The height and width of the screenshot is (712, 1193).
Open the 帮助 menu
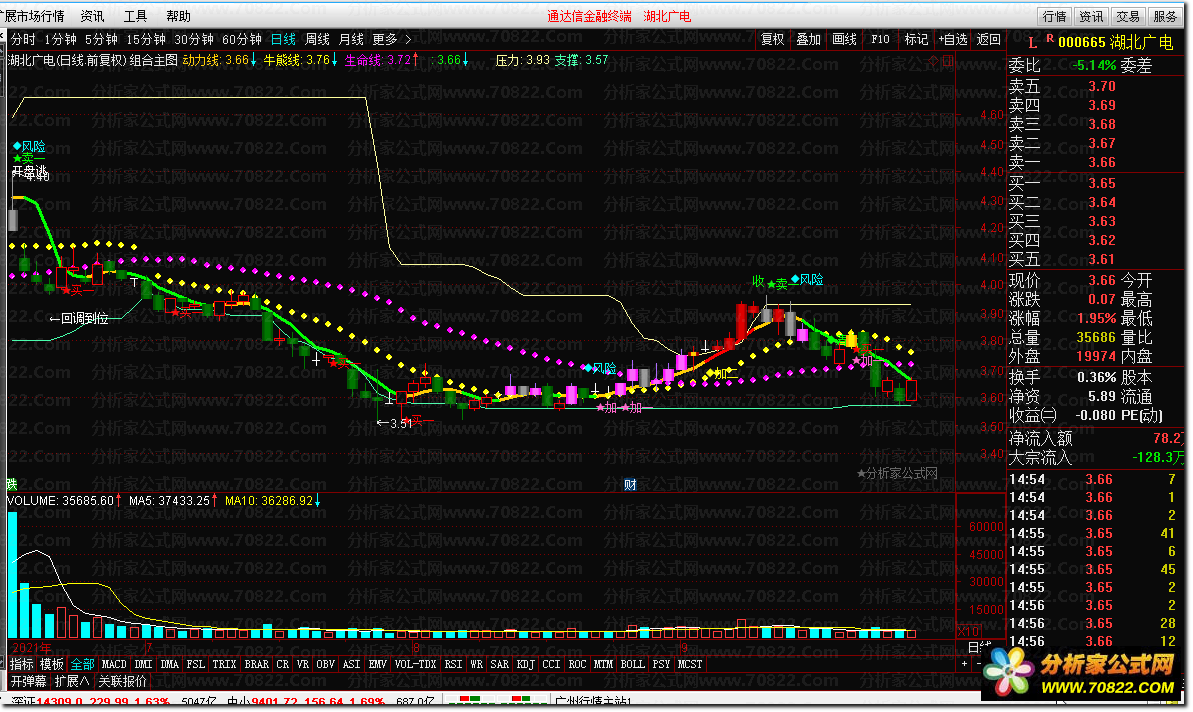tap(178, 16)
